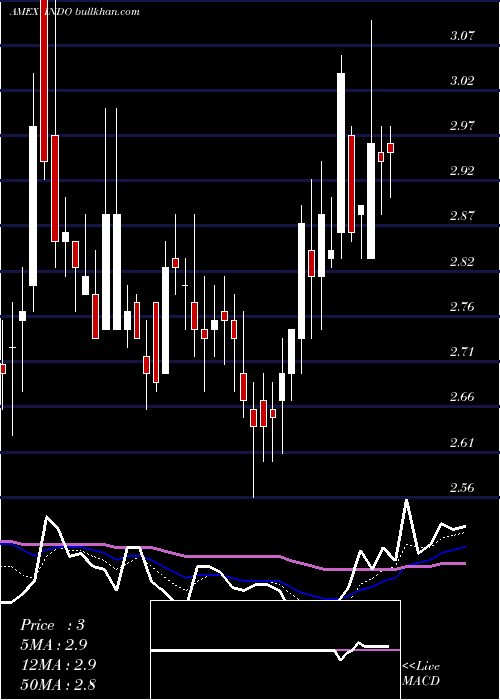Click the 'Price : 3' readout
The height and width of the screenshot is (700, 500).
click(x=52, y=625)
